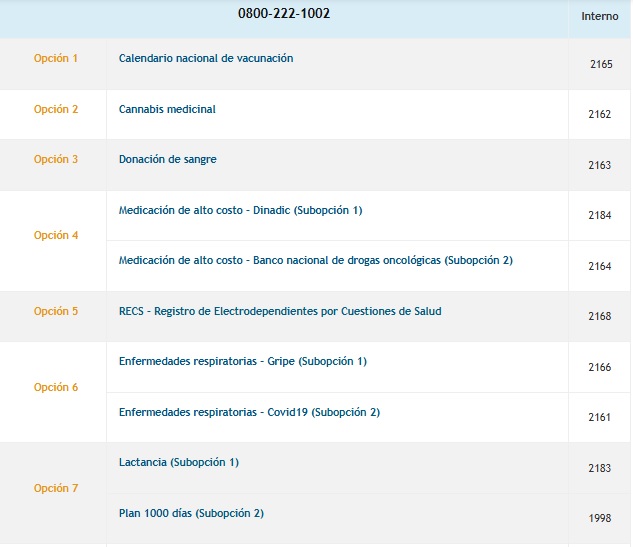Click internal extension 2165
Screen dimensions: 633x547
click(601, 64)
